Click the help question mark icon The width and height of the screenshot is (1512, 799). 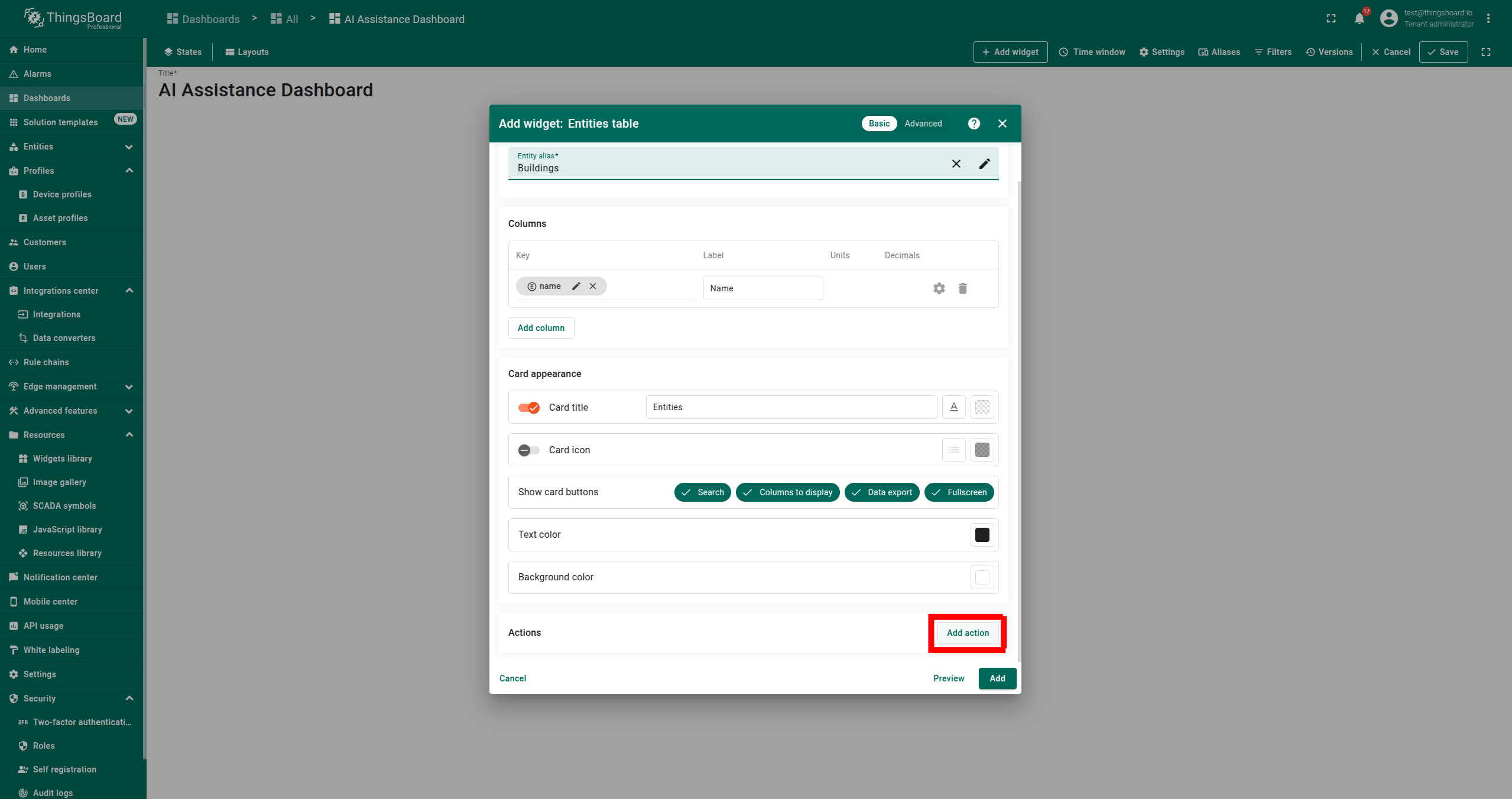[x=974, y=124]
